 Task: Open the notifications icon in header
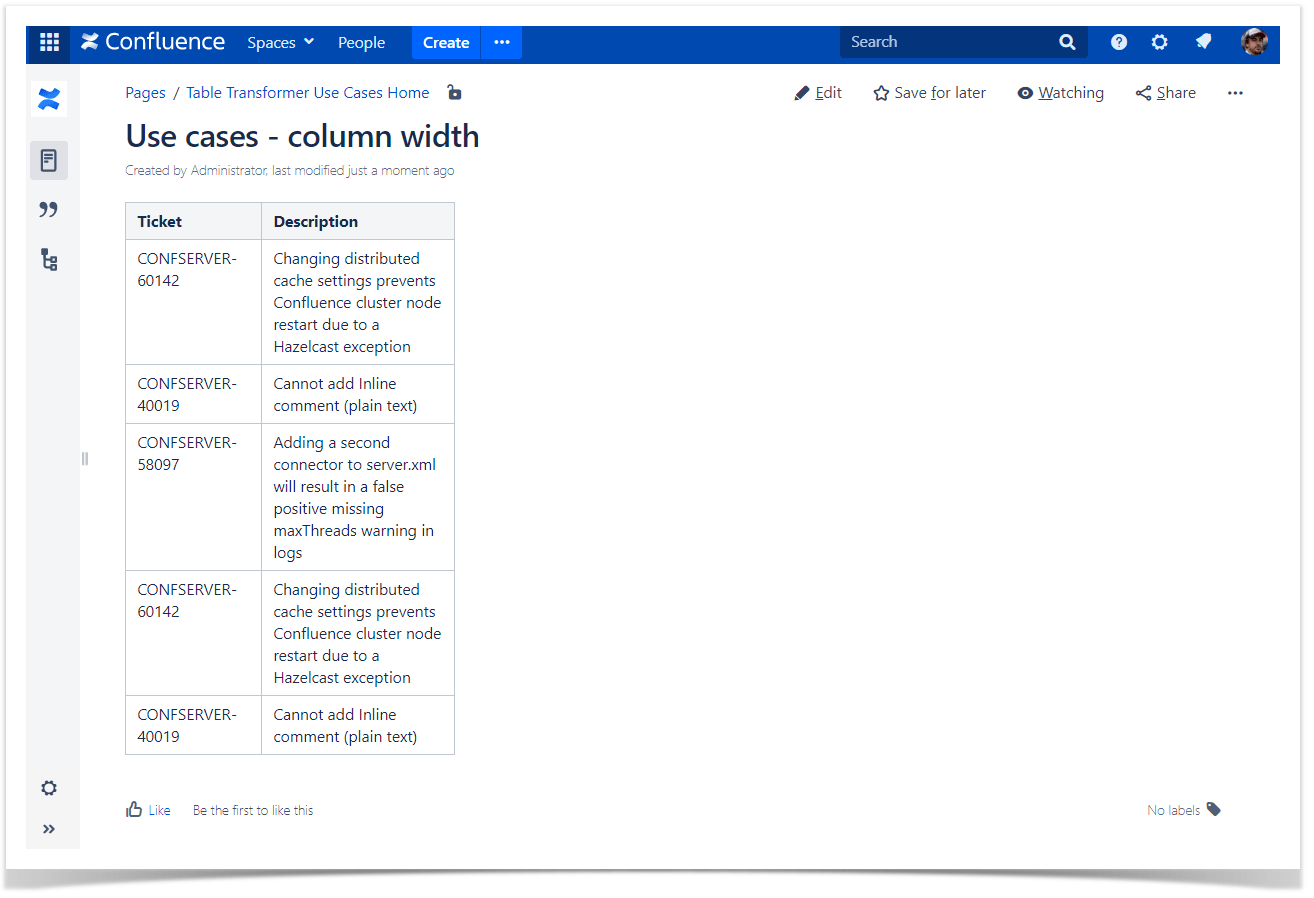[x=1203, y=42]
